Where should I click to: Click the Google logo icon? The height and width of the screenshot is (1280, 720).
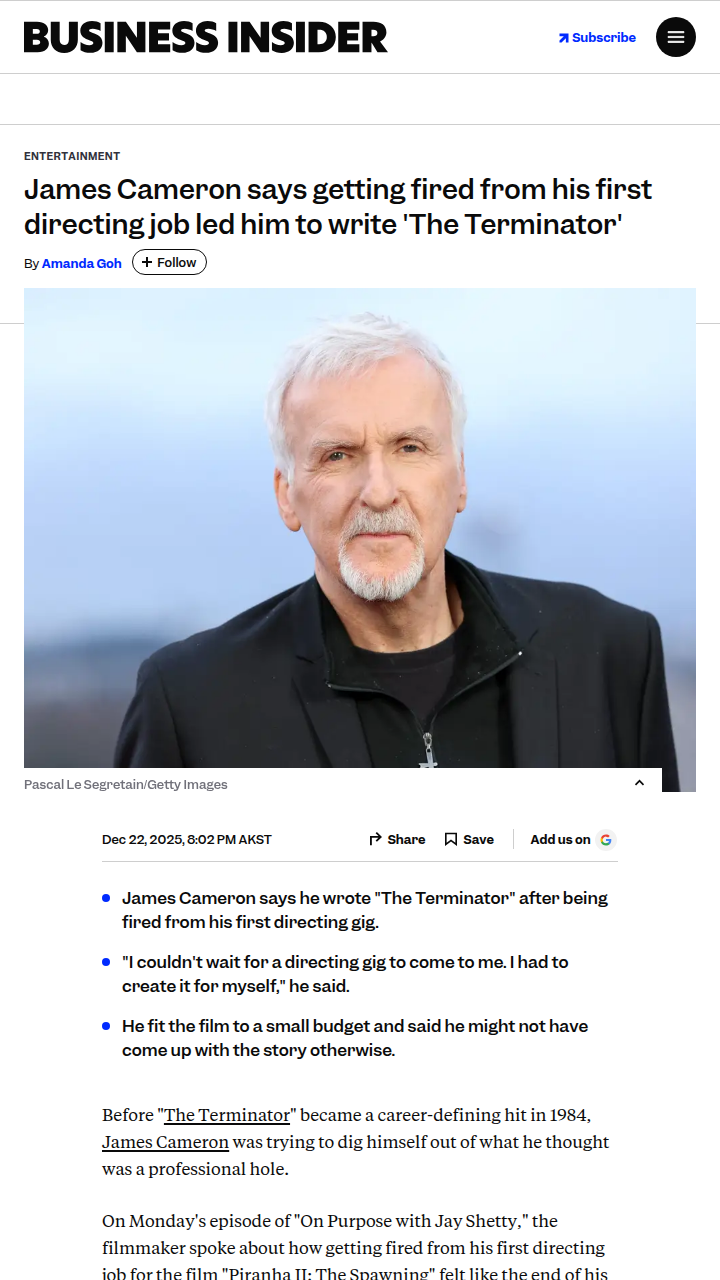606,839
